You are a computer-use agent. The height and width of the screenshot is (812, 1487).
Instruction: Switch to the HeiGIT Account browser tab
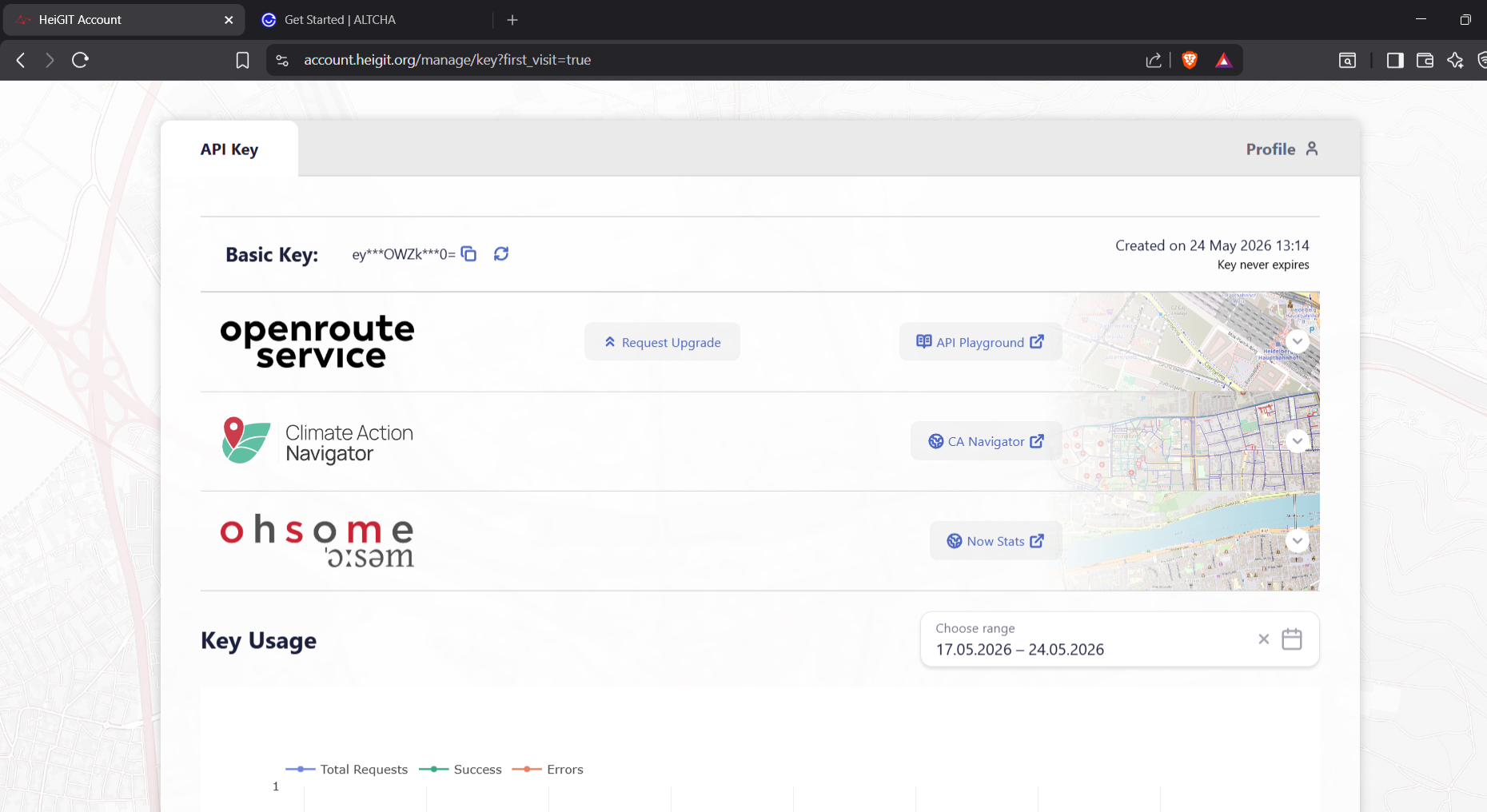[124, 20]
